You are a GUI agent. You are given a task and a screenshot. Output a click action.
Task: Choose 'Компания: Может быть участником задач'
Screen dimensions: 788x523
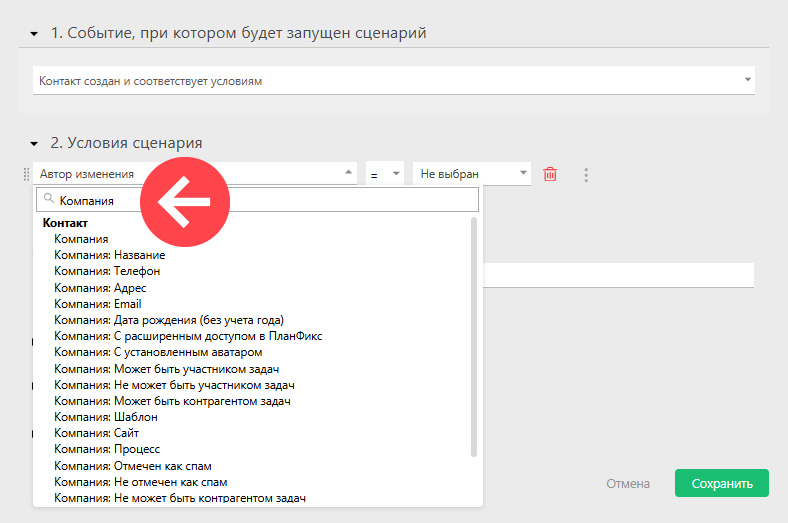(x=166, y=369)
